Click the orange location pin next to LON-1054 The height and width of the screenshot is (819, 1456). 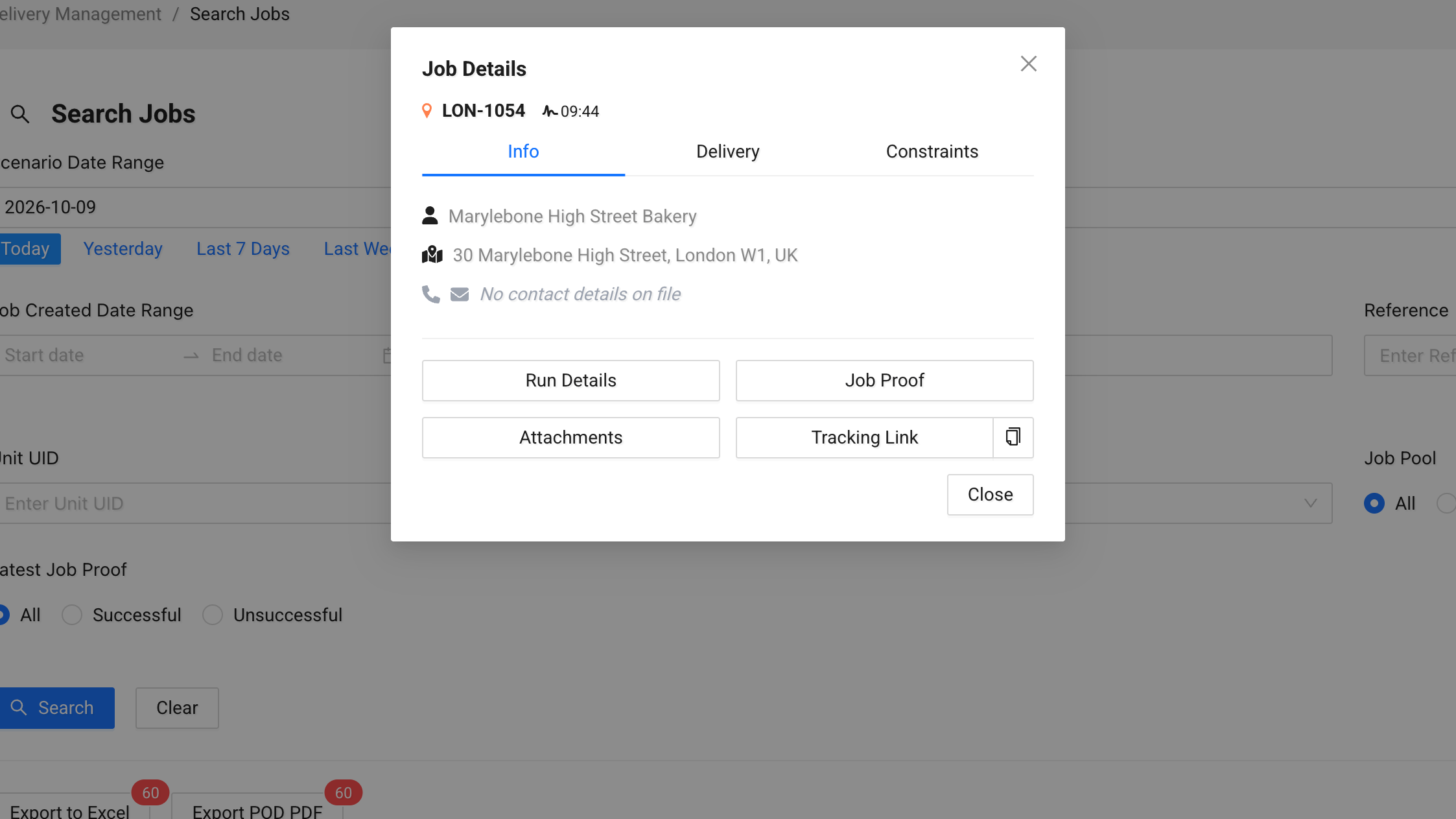pos(427,111)
